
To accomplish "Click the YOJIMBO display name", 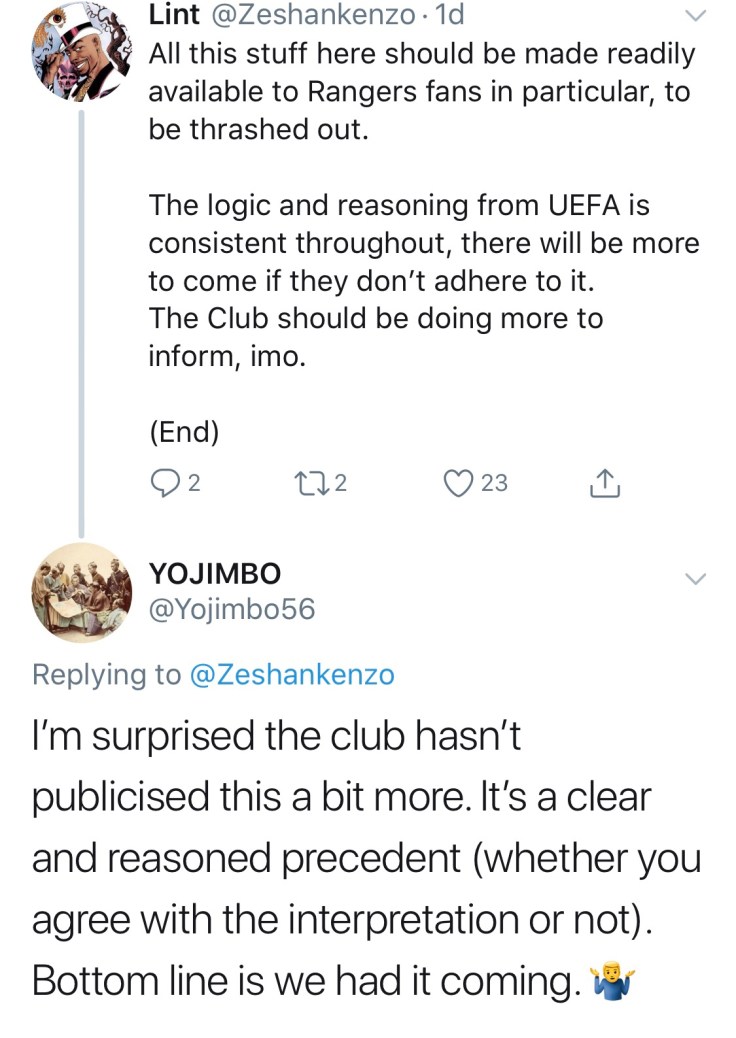I will tap(214, 573).
